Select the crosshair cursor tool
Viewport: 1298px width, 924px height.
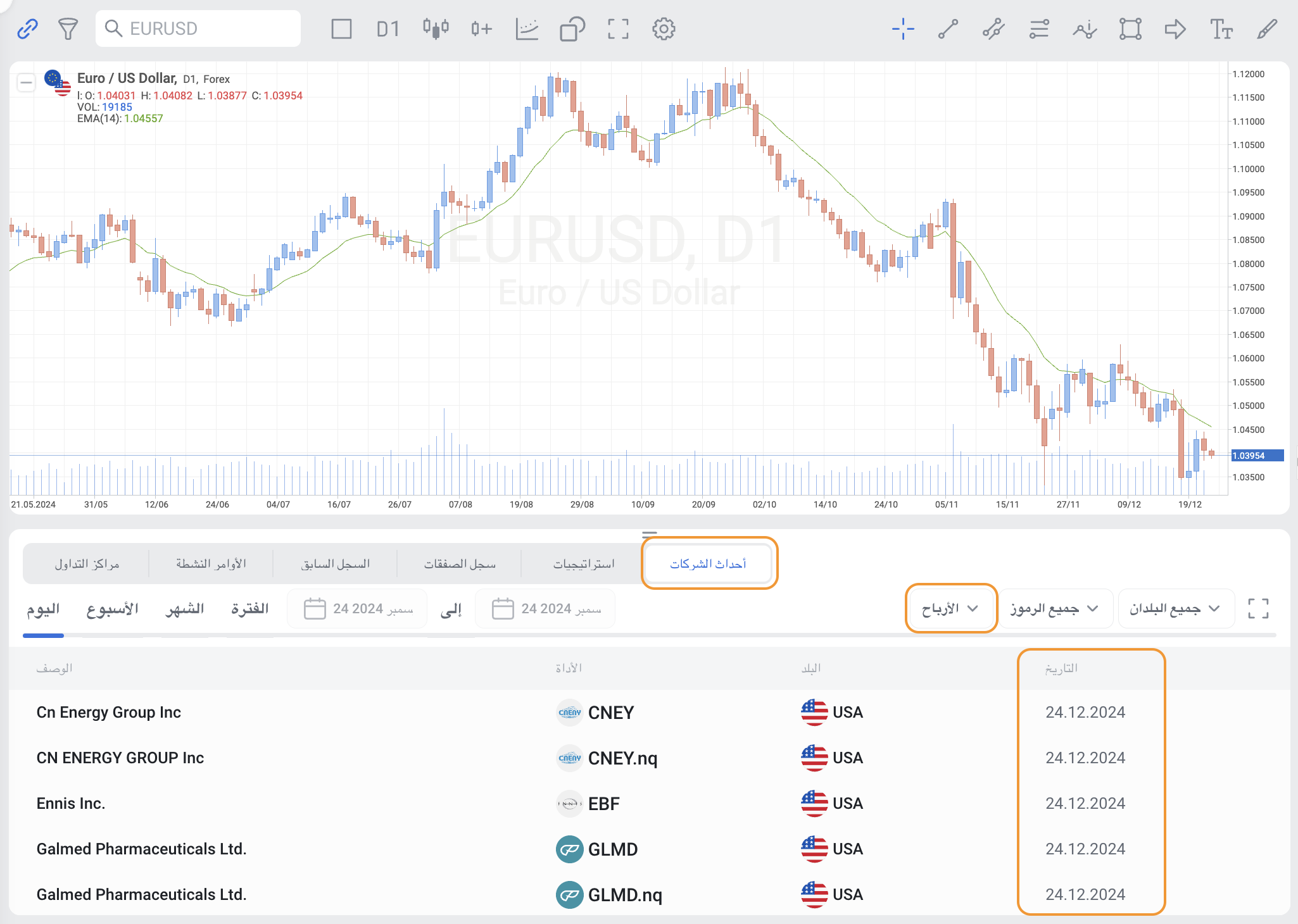(x=903, y=28)
